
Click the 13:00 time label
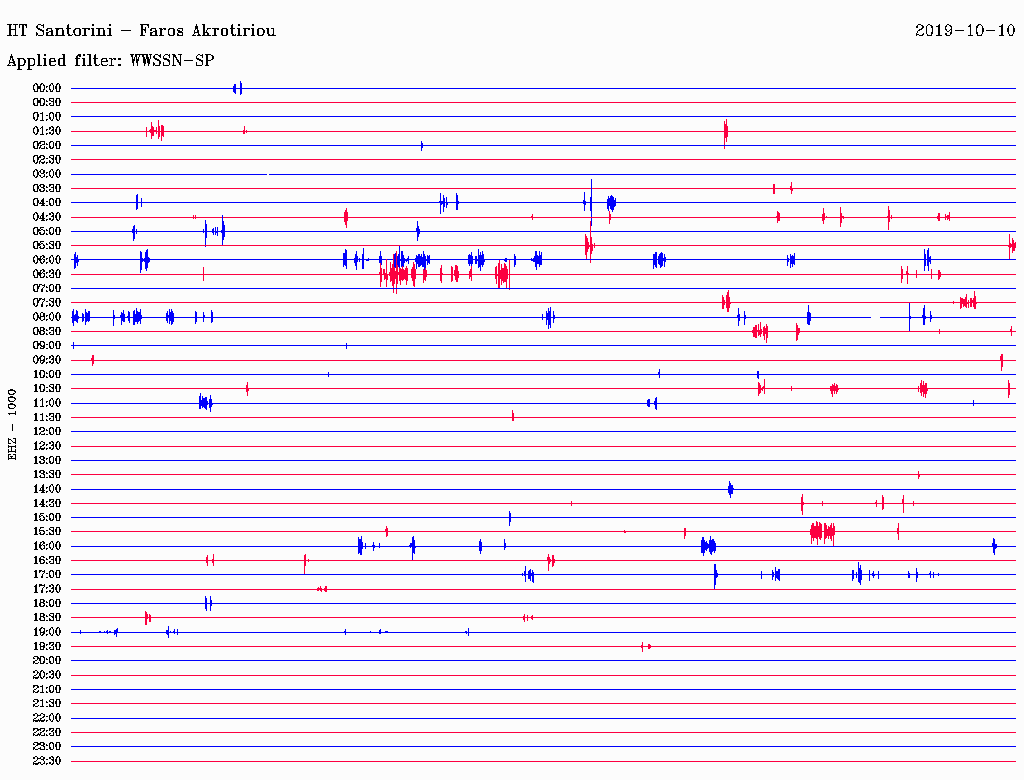47,460
